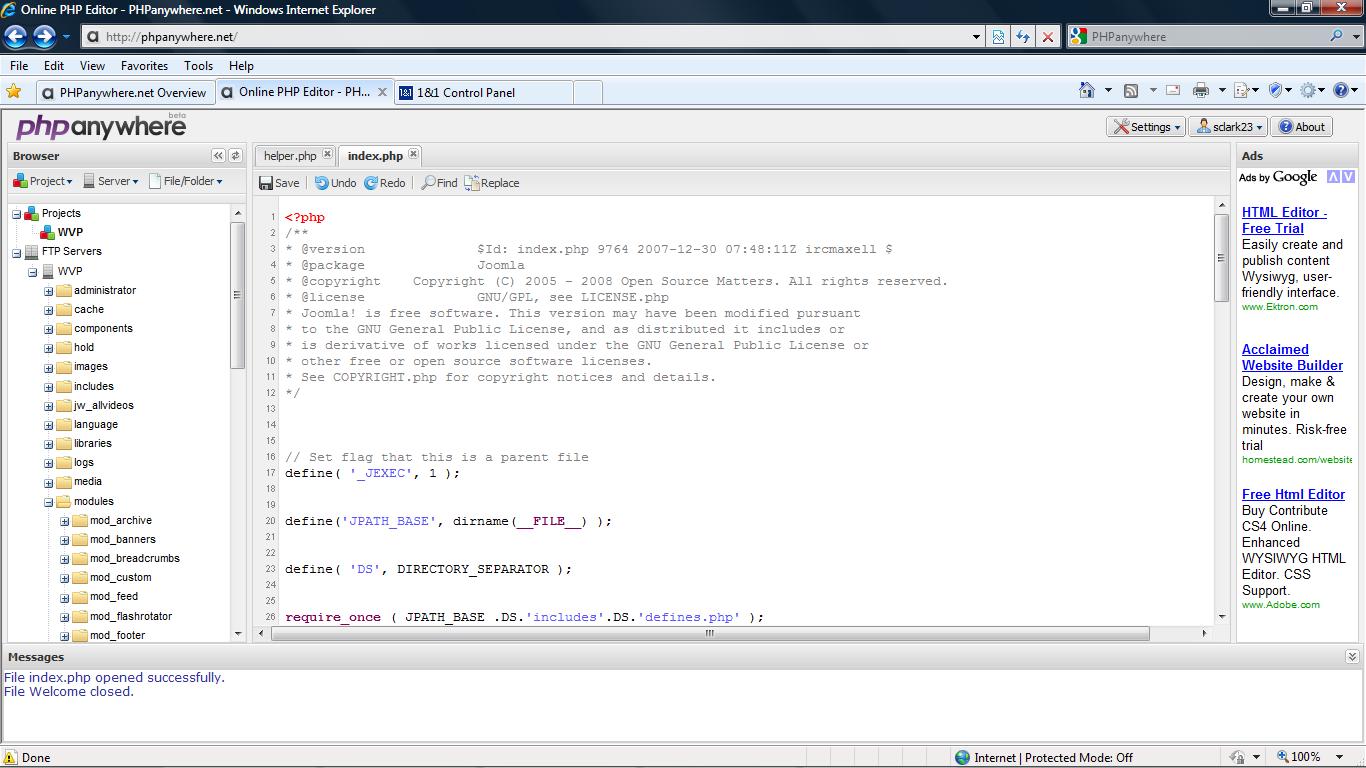Viewport: 1366px width, 768px height.
Task: Click the editor vertical scrollbar thumb
Action: click(x=1221, y=257)
